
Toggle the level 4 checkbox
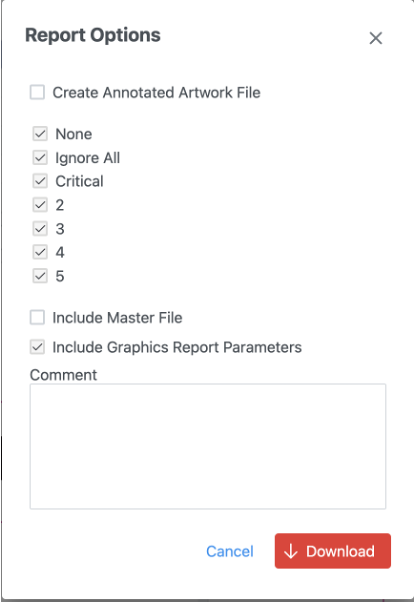pyautogui.click(x=40, y=252)
